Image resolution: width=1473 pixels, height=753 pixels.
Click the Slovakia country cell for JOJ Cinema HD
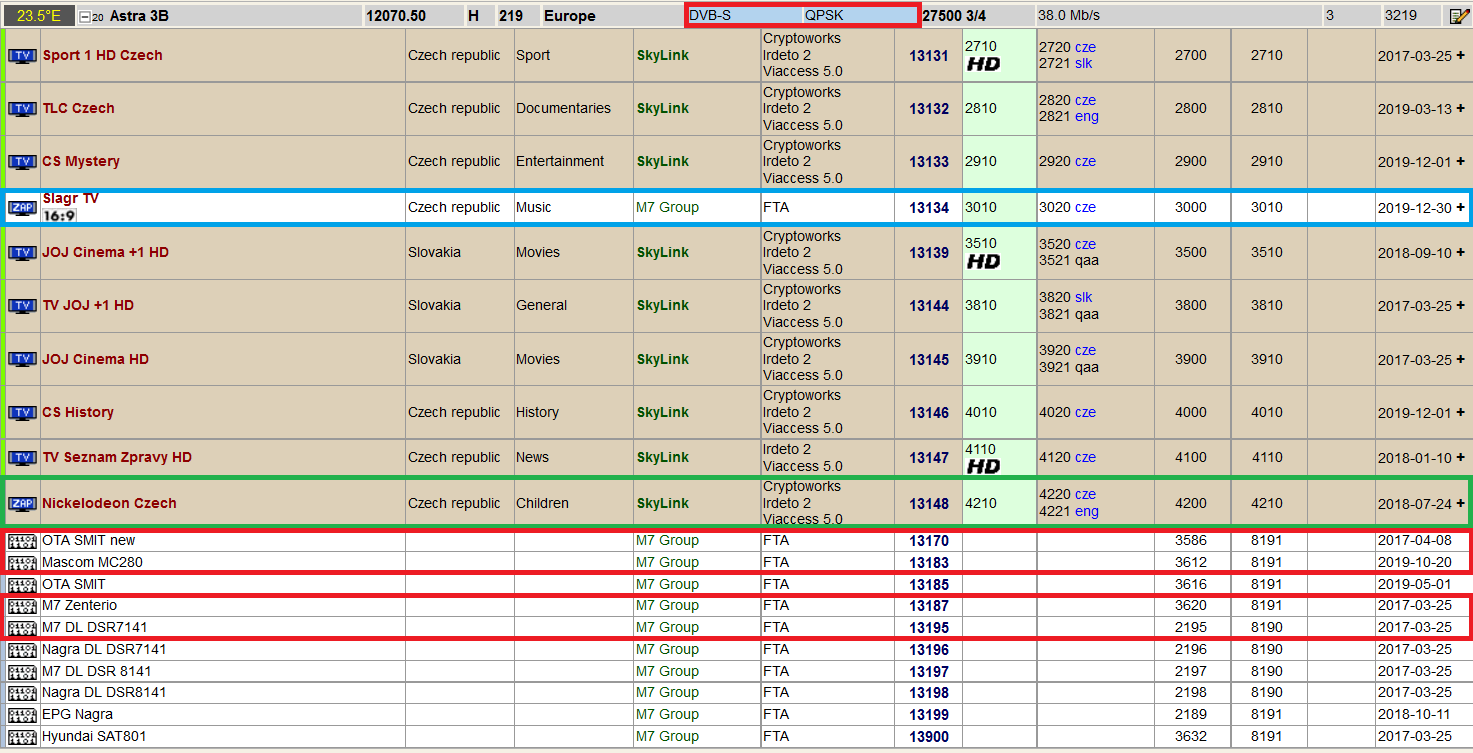[x=434, y=360]
